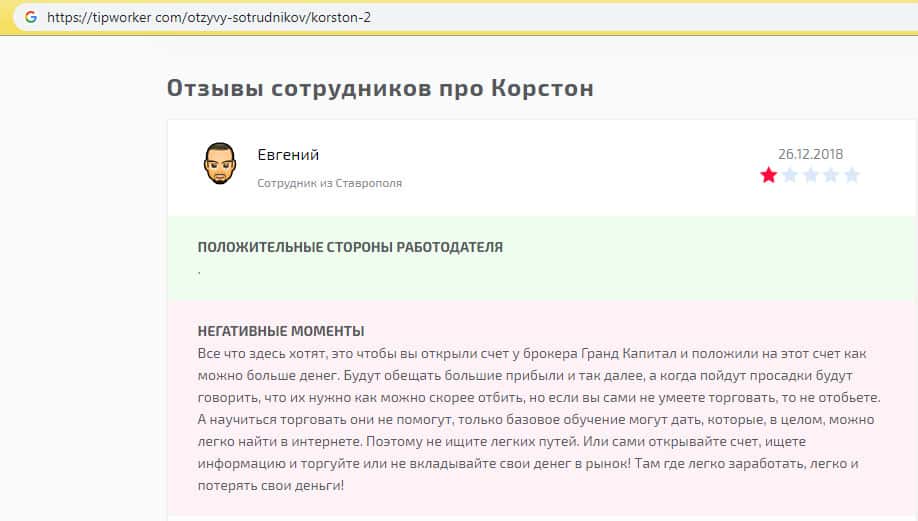Click last line потерять свои деньги!

271,486
